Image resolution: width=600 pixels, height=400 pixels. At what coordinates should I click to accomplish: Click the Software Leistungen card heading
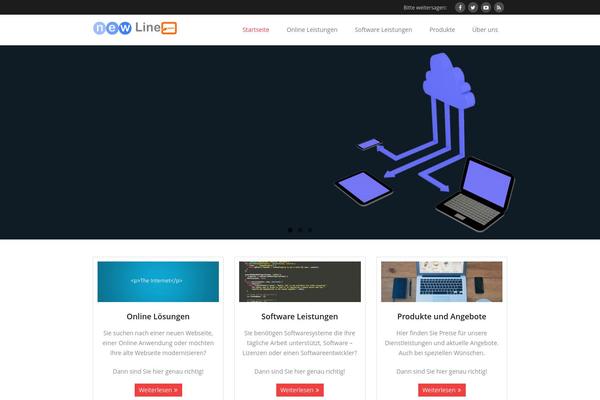[x=300, y=317]
